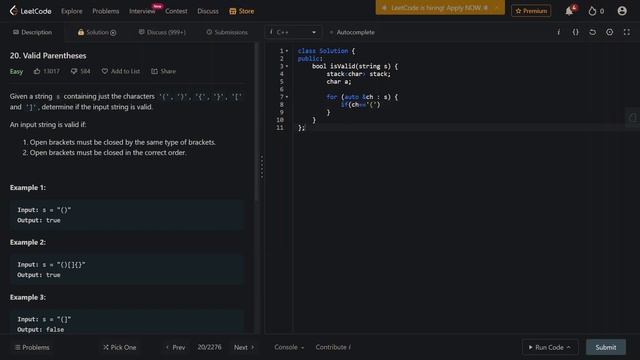Go to the Contest page
The height and width of the screenshot is (360, 640).
(176, 11)
